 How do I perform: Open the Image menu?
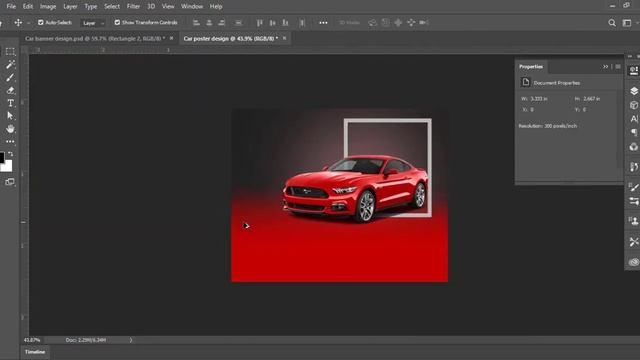coord(48,7)
